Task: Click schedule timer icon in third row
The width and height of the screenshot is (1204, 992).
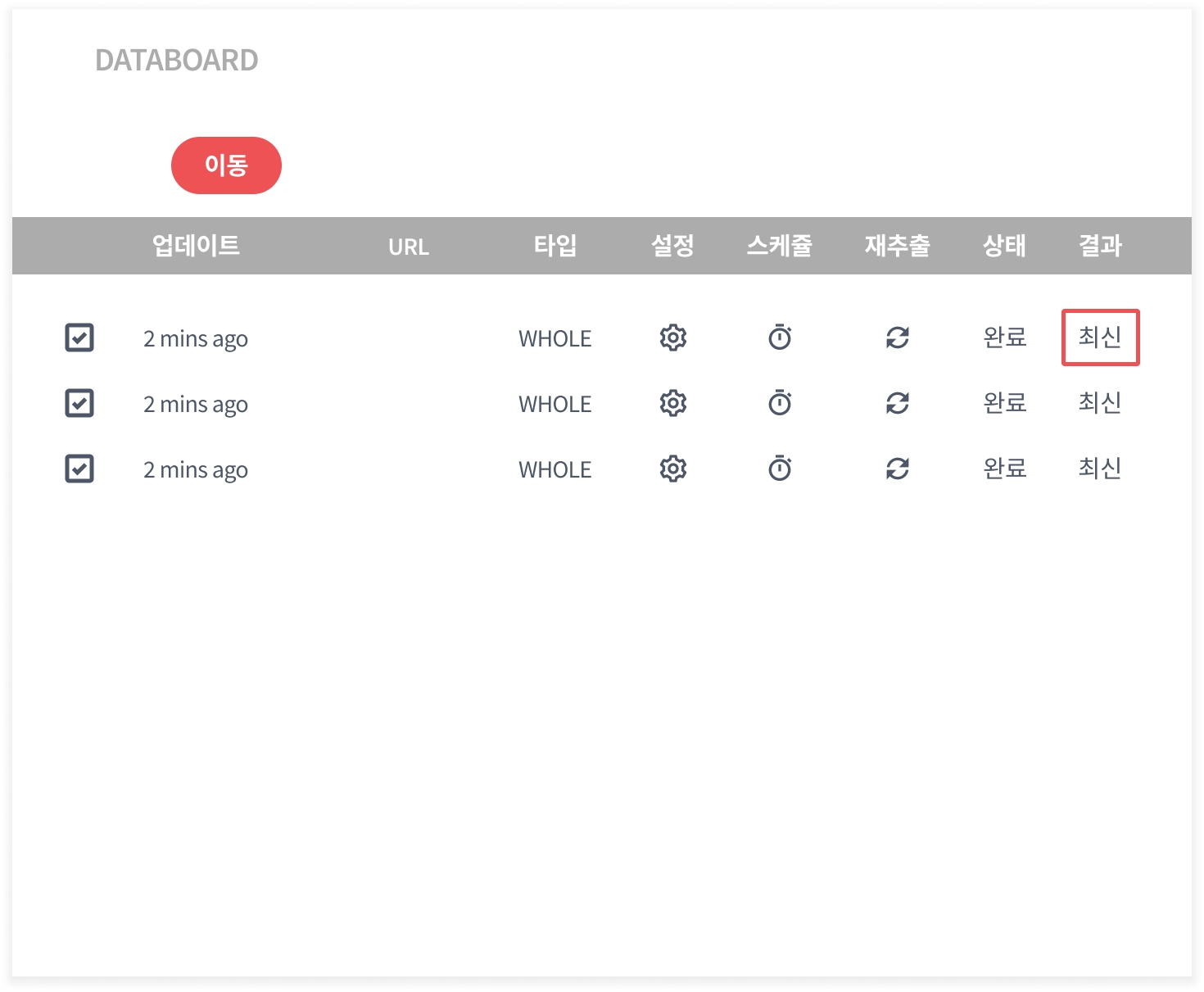Action: click(x=780, y=469)
